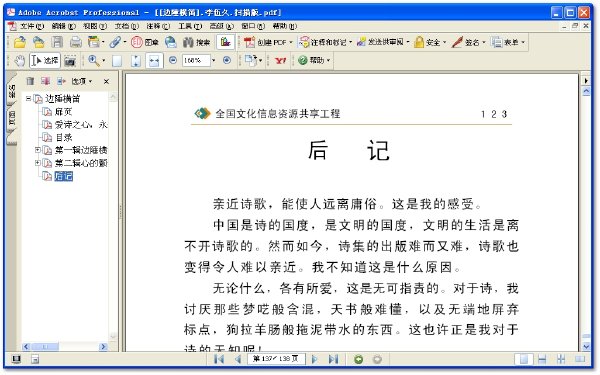Select the 后记 bookmark
This screenshot has width=600, height=375.
64,176
